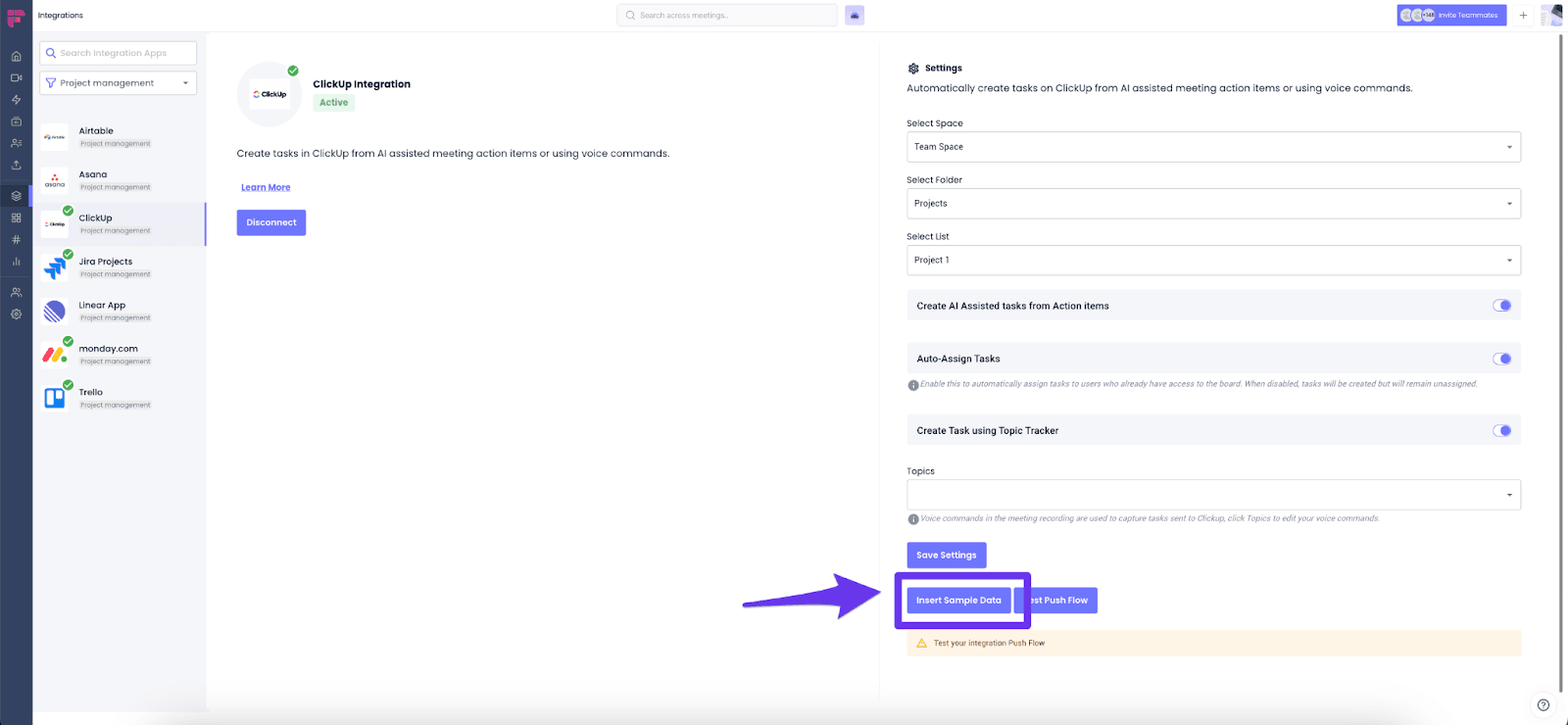This screenshot has height=725, width=1568.
Task: Open the video camera meetings icon
Action: coord(16,77)
